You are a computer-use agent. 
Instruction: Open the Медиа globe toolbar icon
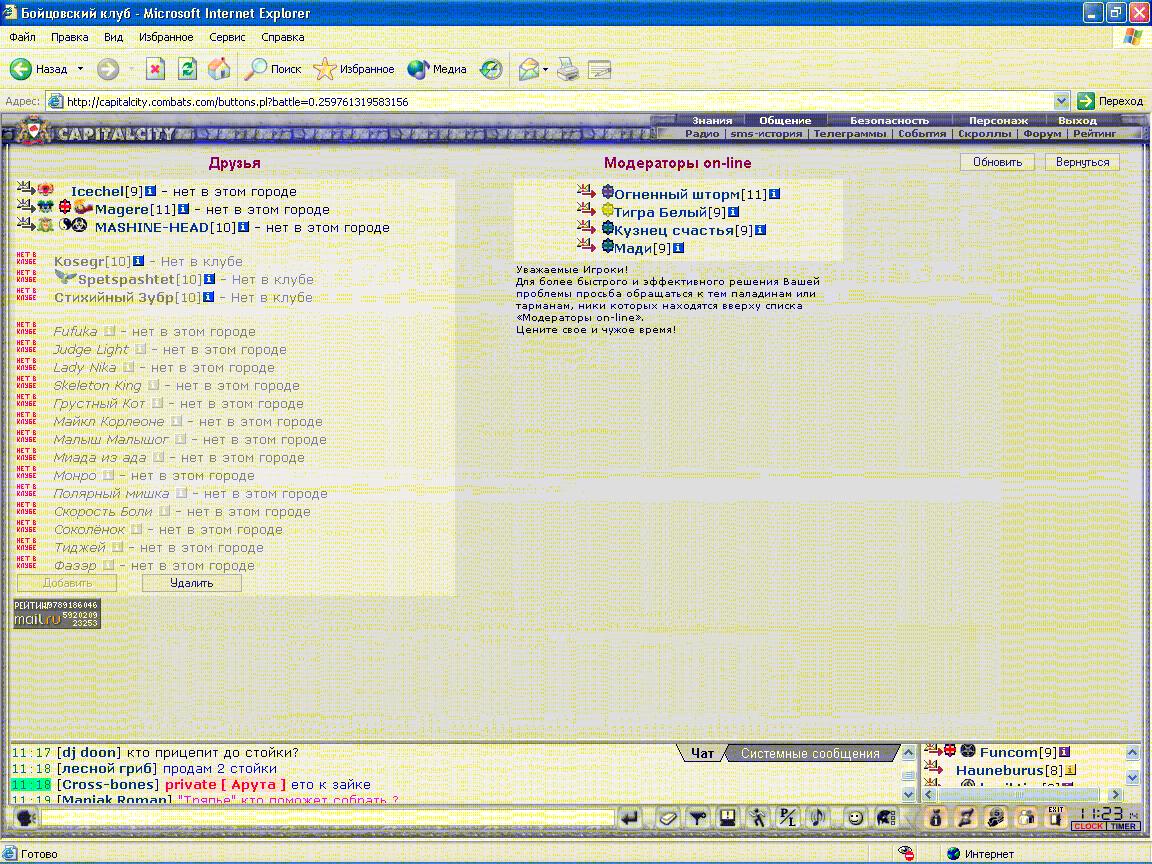(418, 69)
